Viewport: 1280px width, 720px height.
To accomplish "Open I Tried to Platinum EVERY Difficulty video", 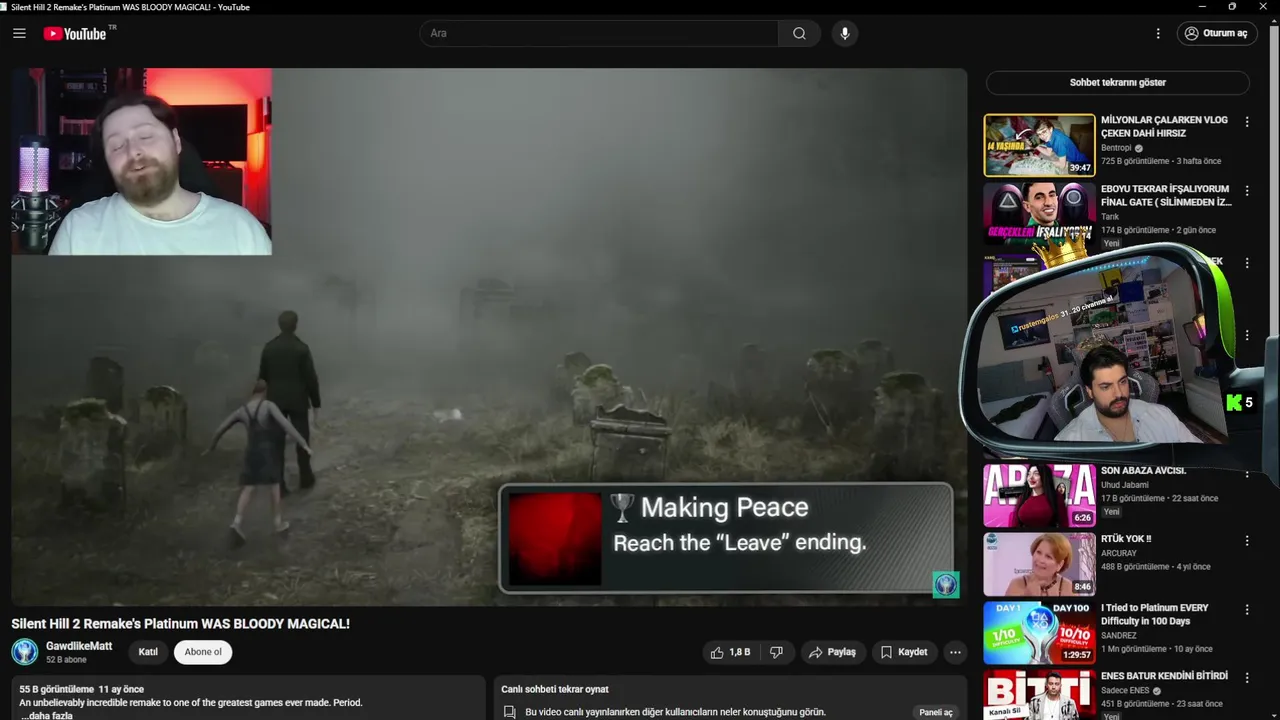I will [x=1155, y=614].
